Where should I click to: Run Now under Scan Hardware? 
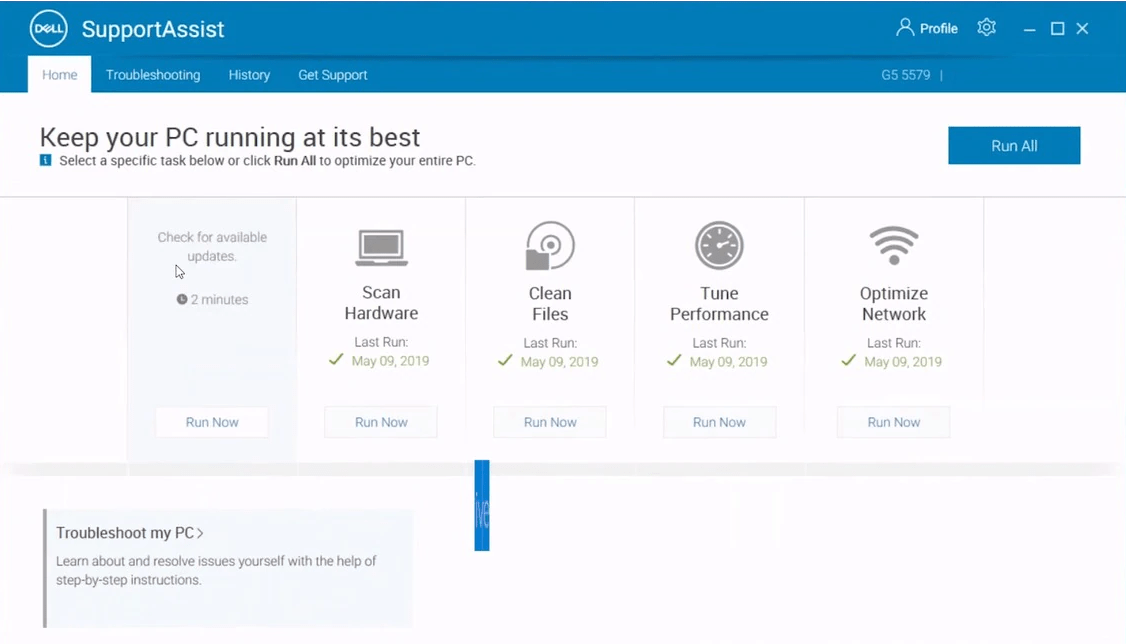[381, 422]
